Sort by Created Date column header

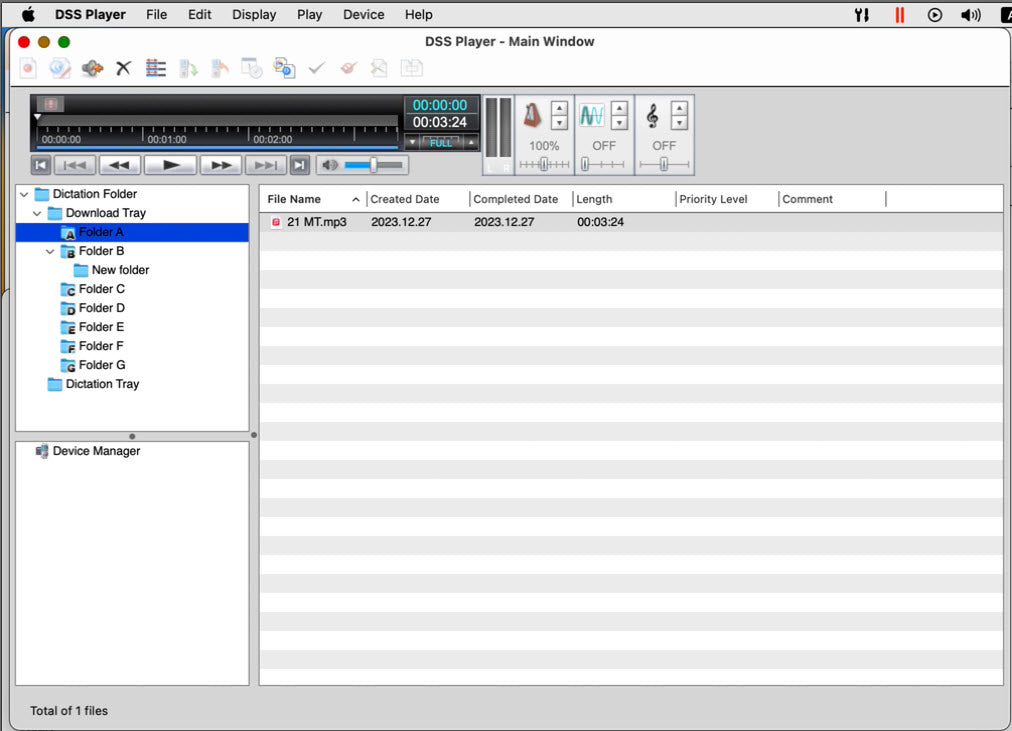[405, 199]
